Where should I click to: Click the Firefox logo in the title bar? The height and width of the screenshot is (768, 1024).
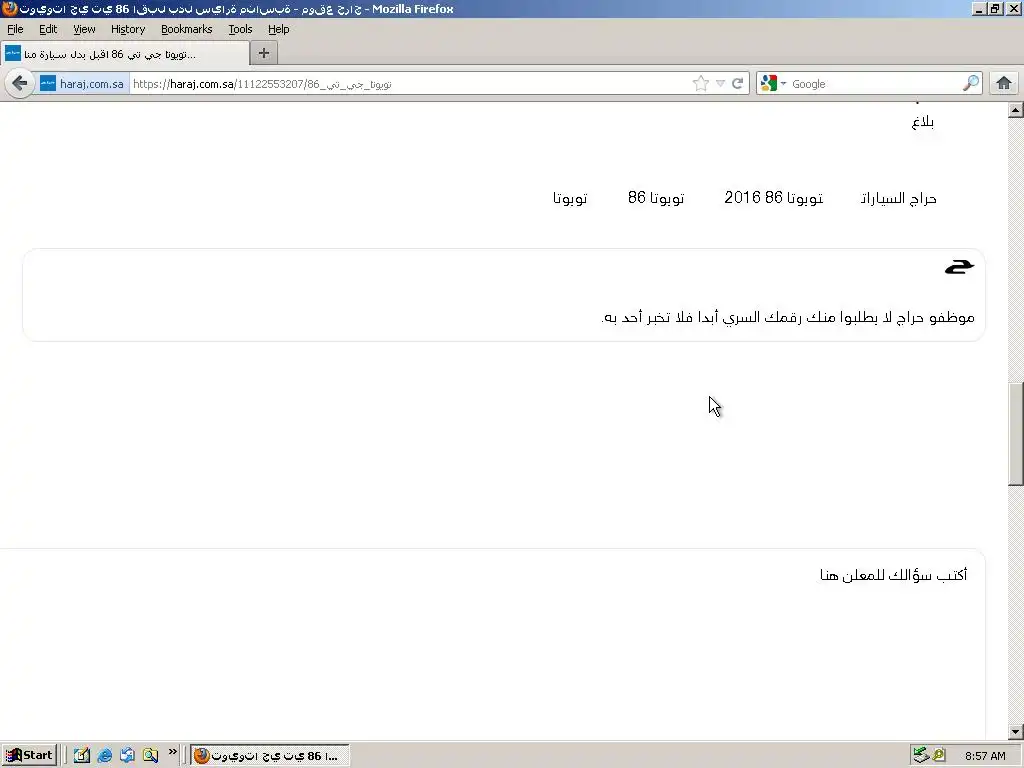[9, 8]
